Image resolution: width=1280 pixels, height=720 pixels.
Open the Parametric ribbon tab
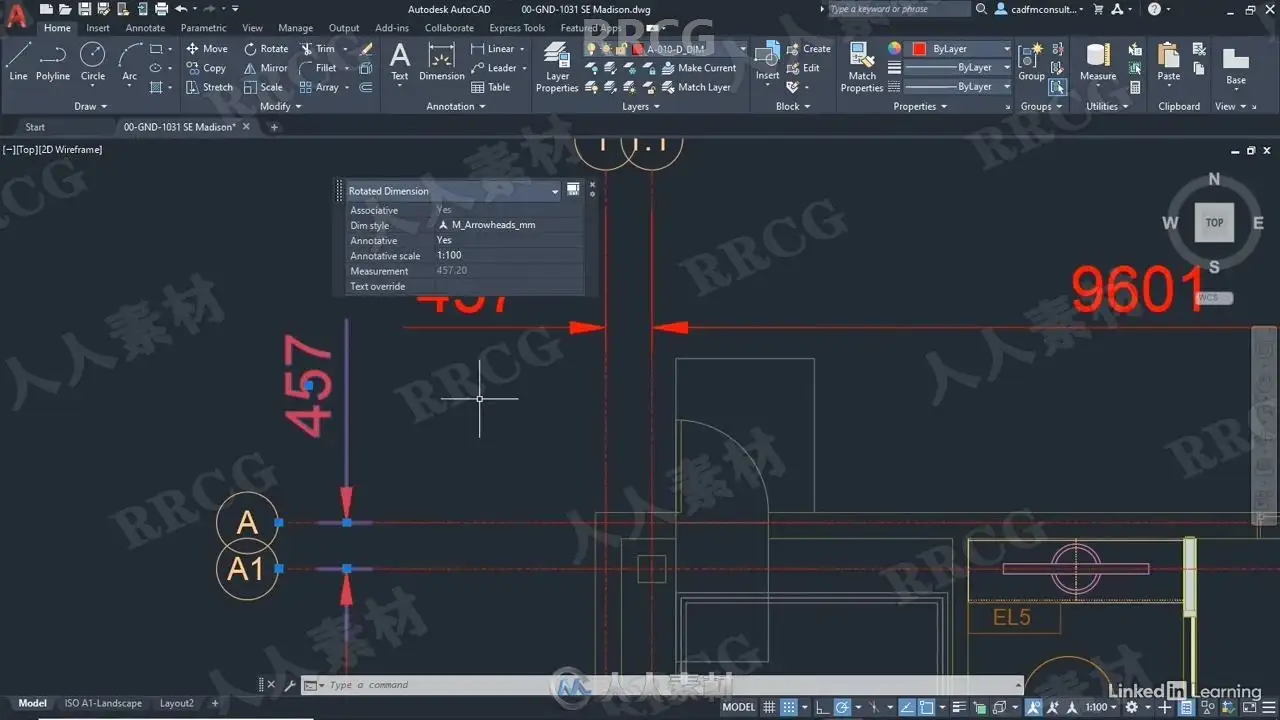point(203,28)
